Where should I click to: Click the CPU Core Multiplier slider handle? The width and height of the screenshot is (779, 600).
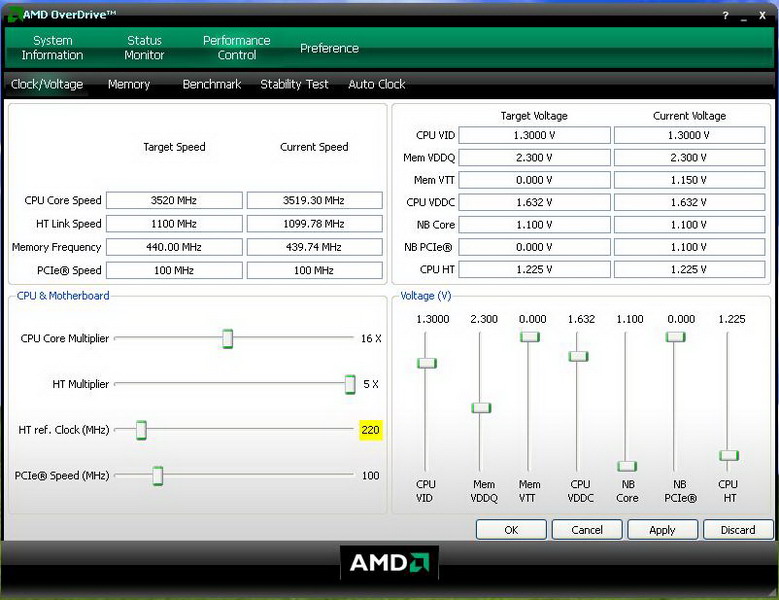(228, 339)
